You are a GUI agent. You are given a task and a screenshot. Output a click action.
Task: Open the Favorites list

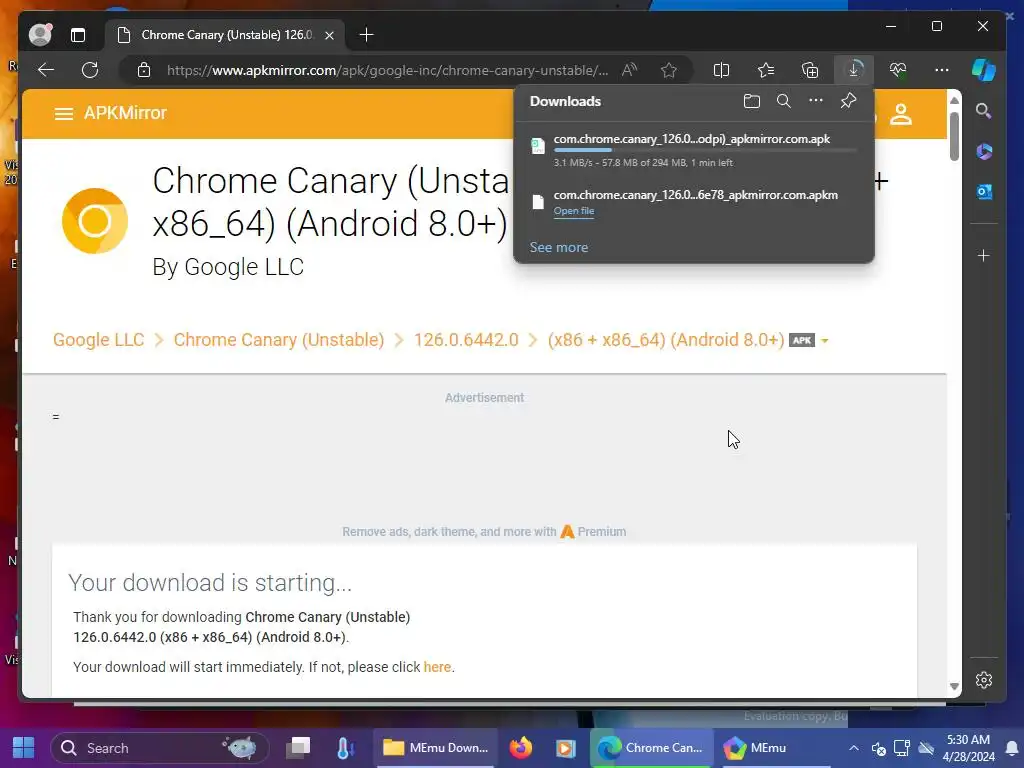click(x=766, y=70)
